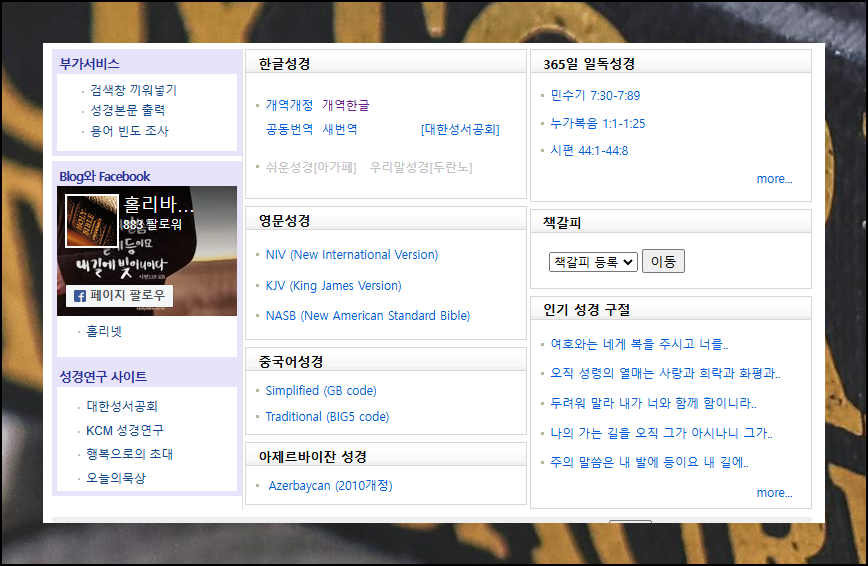Viewport: 868px width, 566px height.
Task: Click more... under 365일 일독성경
Action: [x=774, y=179]
